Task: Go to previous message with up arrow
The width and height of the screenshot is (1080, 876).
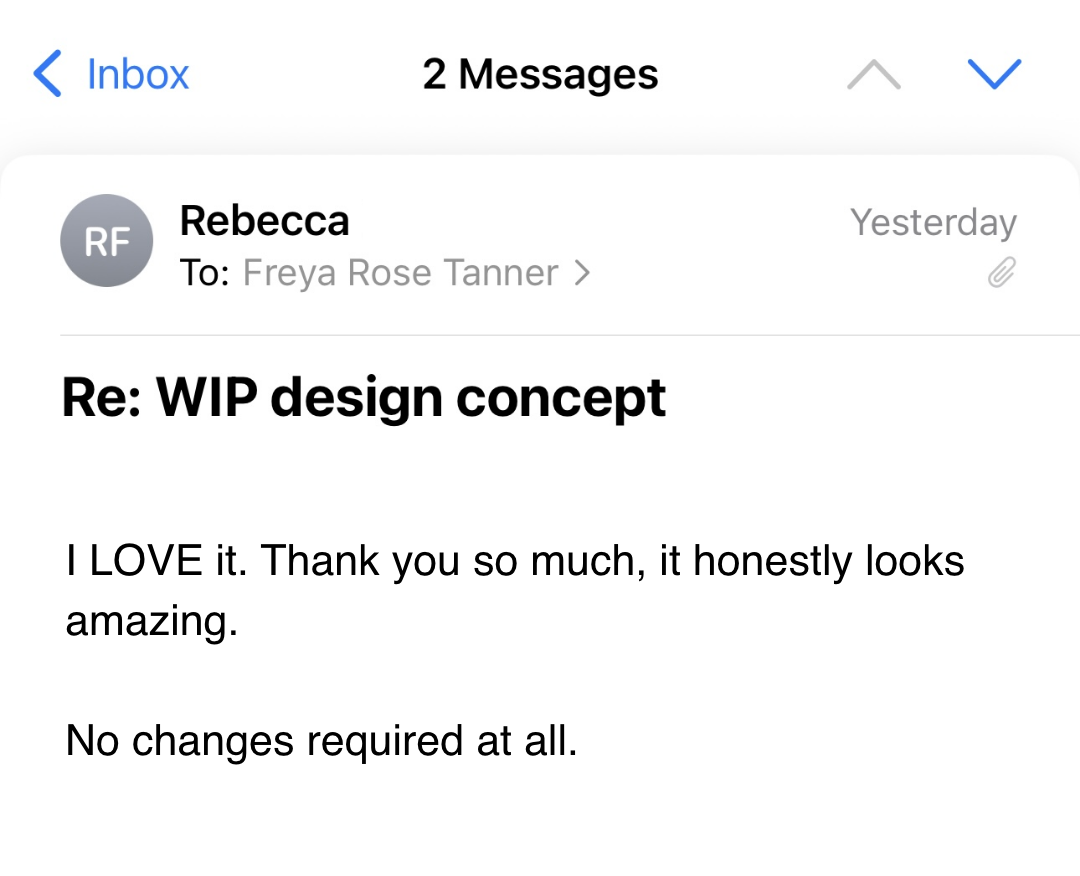Action: pyautogui.click(x=873, y=75)
